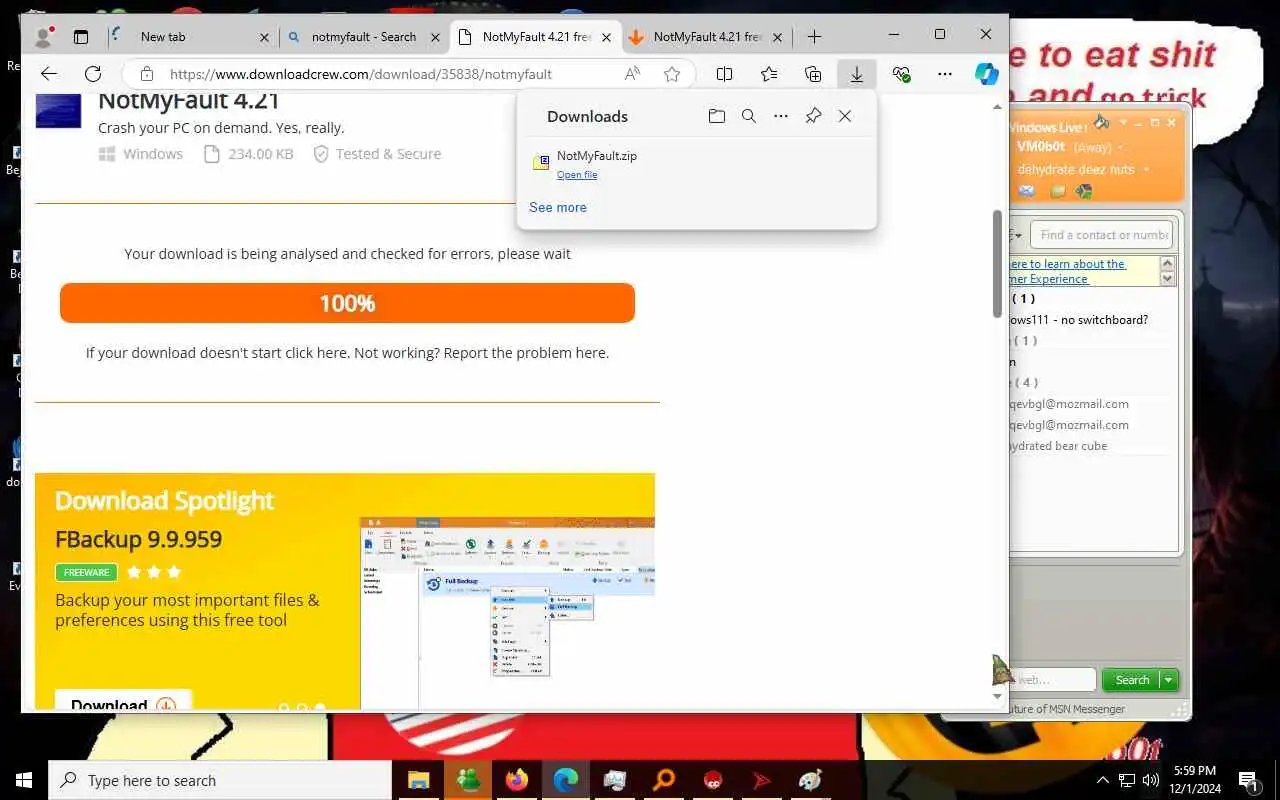Select the first mozmail.com contact in Messenger

(1069, 404)
